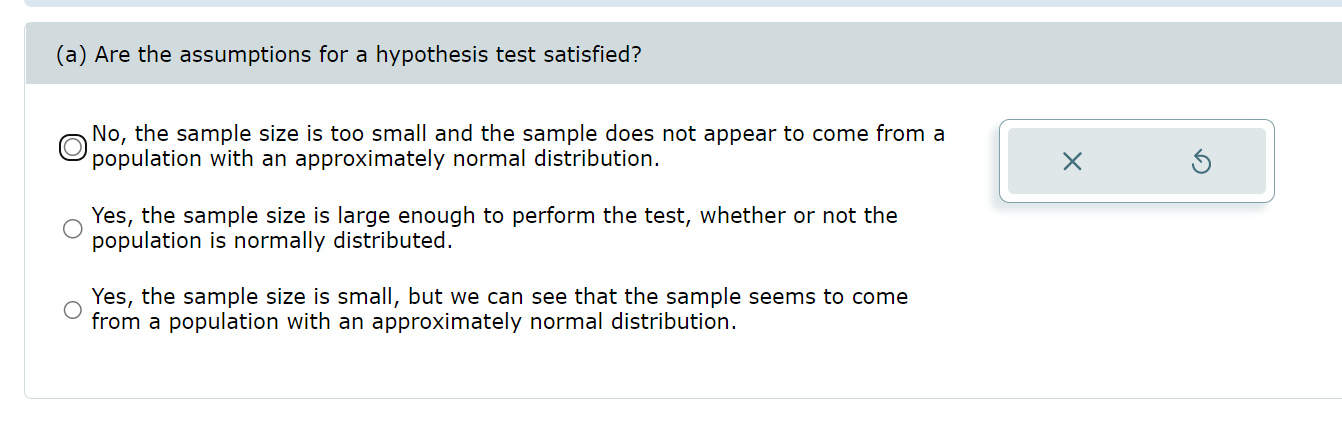1342x429 pixels.
Task: Click the gray toolbar area between X and reset
Action: click(1137, 161)
